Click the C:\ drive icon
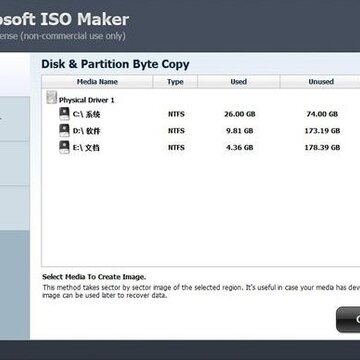This screenshot has width=360, height=360. click(x=64, y=114)
